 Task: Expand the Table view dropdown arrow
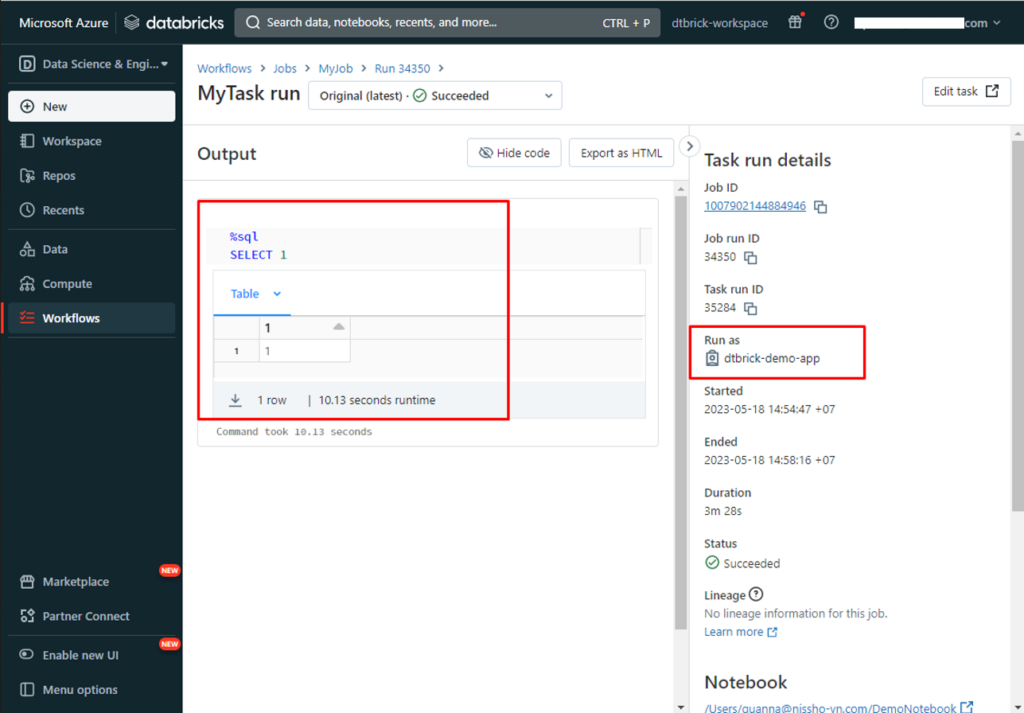pyautogui.click(x=277, y=294)
